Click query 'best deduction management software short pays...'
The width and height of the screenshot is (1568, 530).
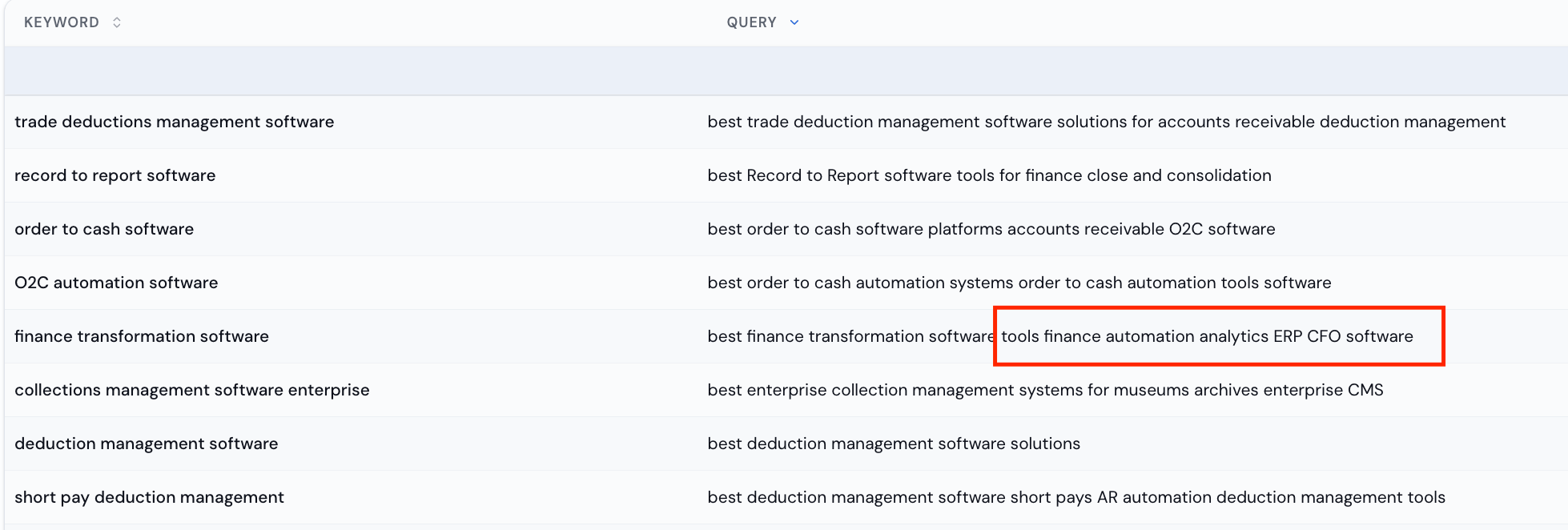pos(1076,497)
